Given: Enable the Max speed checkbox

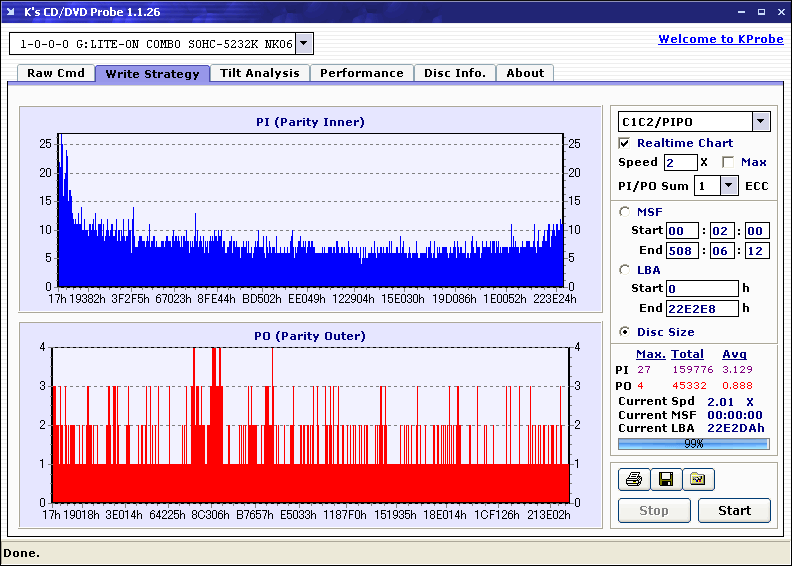Looking at the screenshot, I should 728,162.
